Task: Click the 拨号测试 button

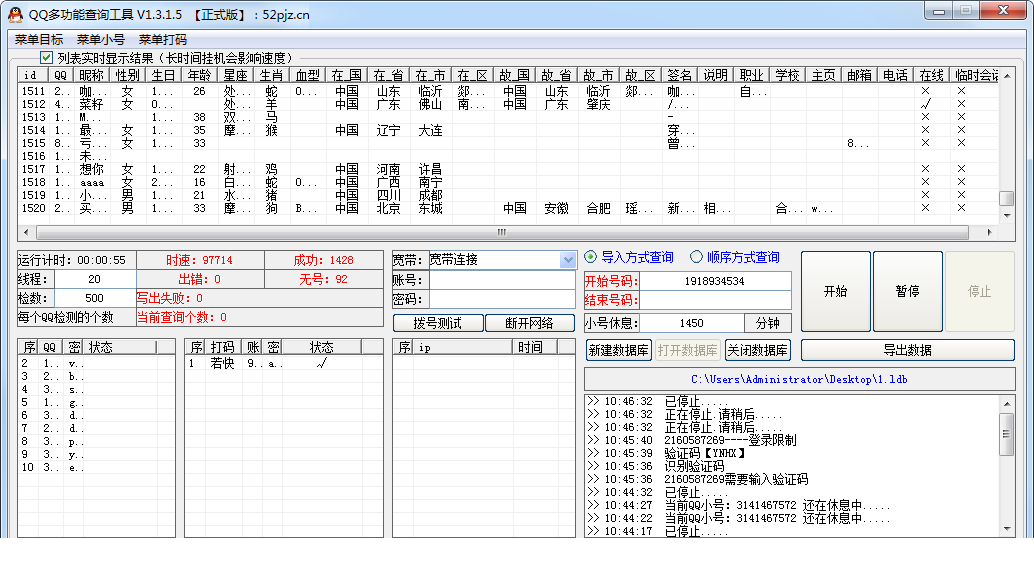Action: 438,324
